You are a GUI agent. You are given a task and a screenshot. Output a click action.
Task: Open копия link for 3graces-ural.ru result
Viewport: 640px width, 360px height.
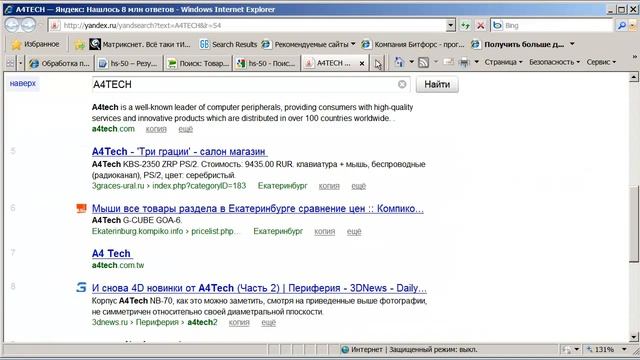[x=329, y=186]
